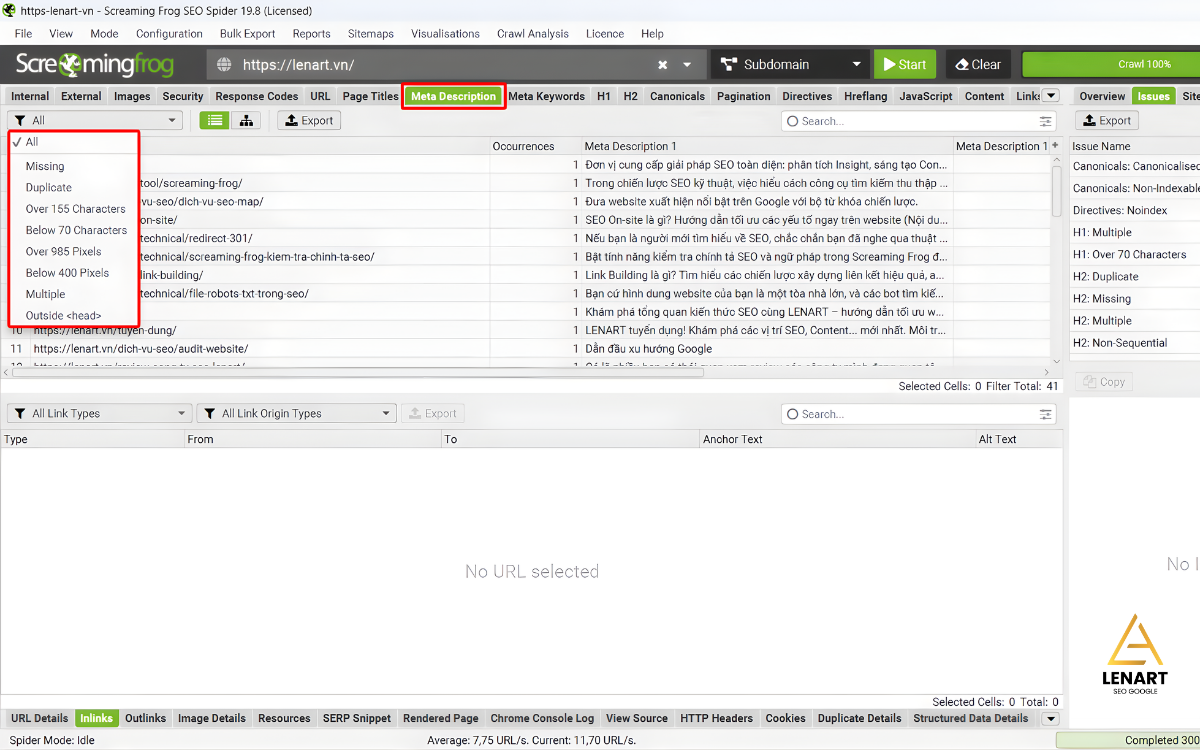The image size is (1200, 750).
Task: Click the Clear crawl button
Action: click(x=975, y=65)
